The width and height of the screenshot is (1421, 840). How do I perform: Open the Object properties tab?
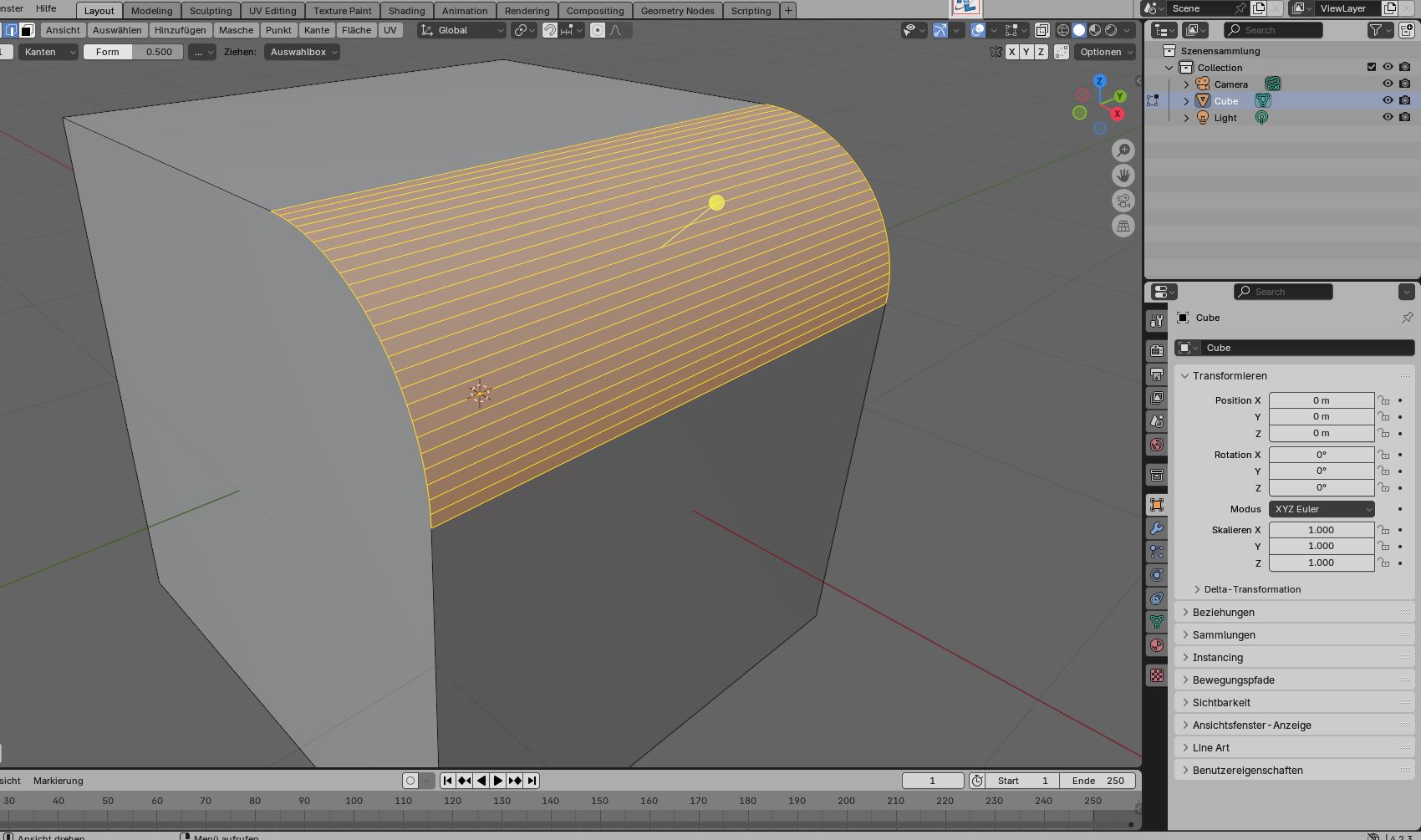1157,505
